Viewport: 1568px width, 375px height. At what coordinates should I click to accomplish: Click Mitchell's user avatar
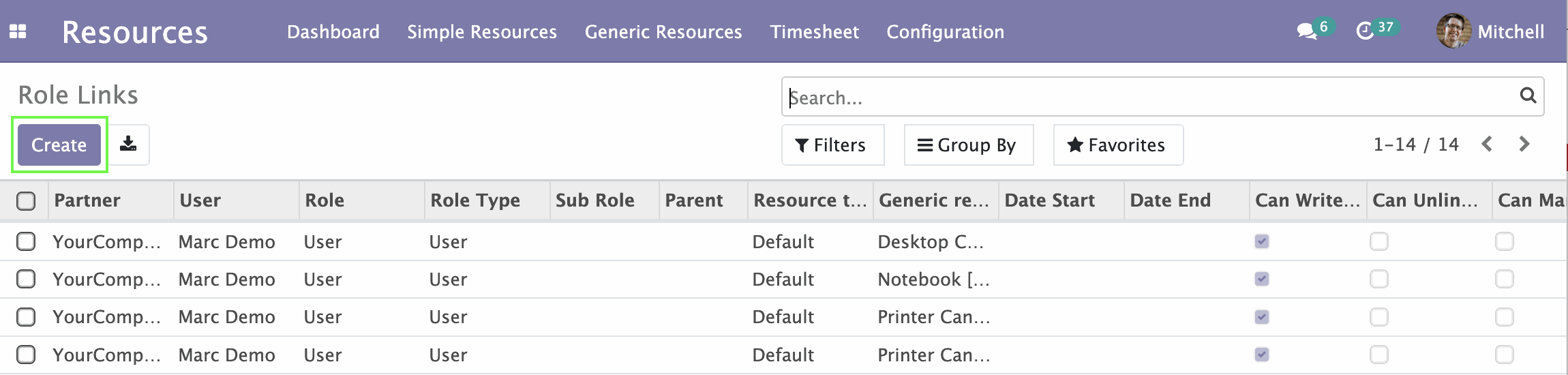pyautogui.click(x=1453, y=31)
